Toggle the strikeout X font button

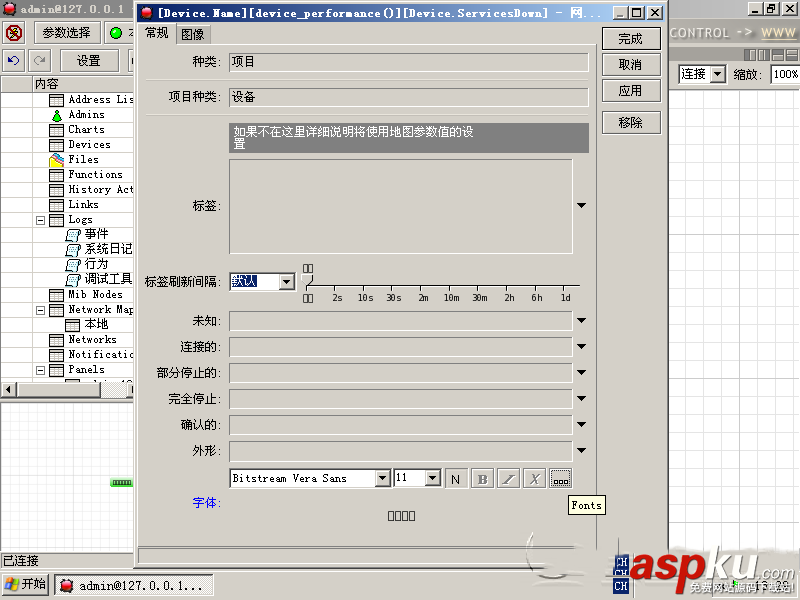534,479
